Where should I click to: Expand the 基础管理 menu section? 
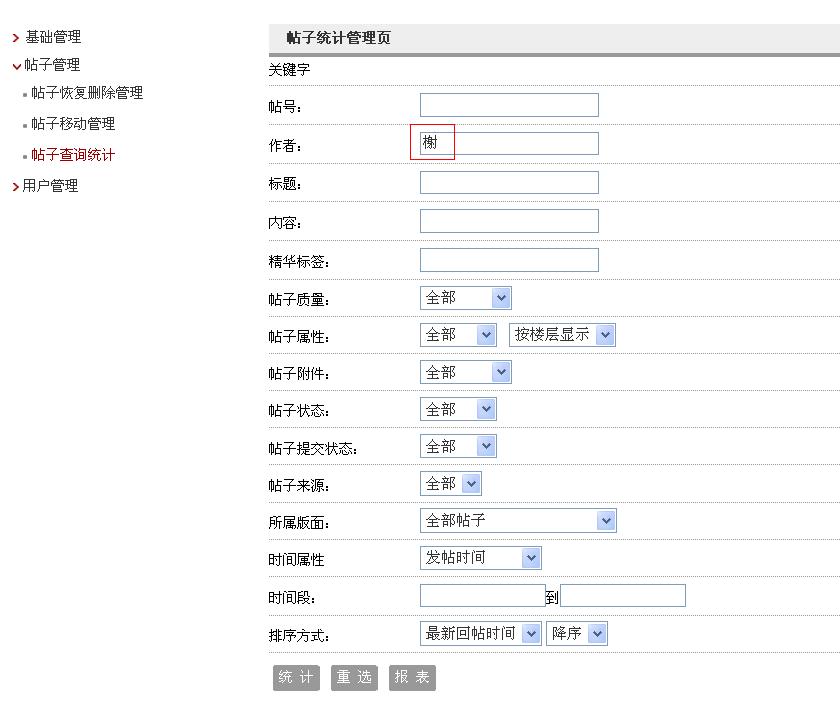pos(52,37)
